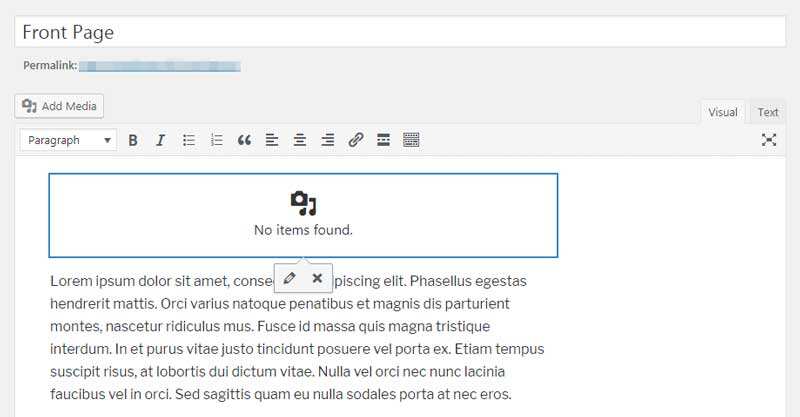
Task: Click the line starting 'montes, nascetur ridiculus mus'
Action: tap(270, 326)
